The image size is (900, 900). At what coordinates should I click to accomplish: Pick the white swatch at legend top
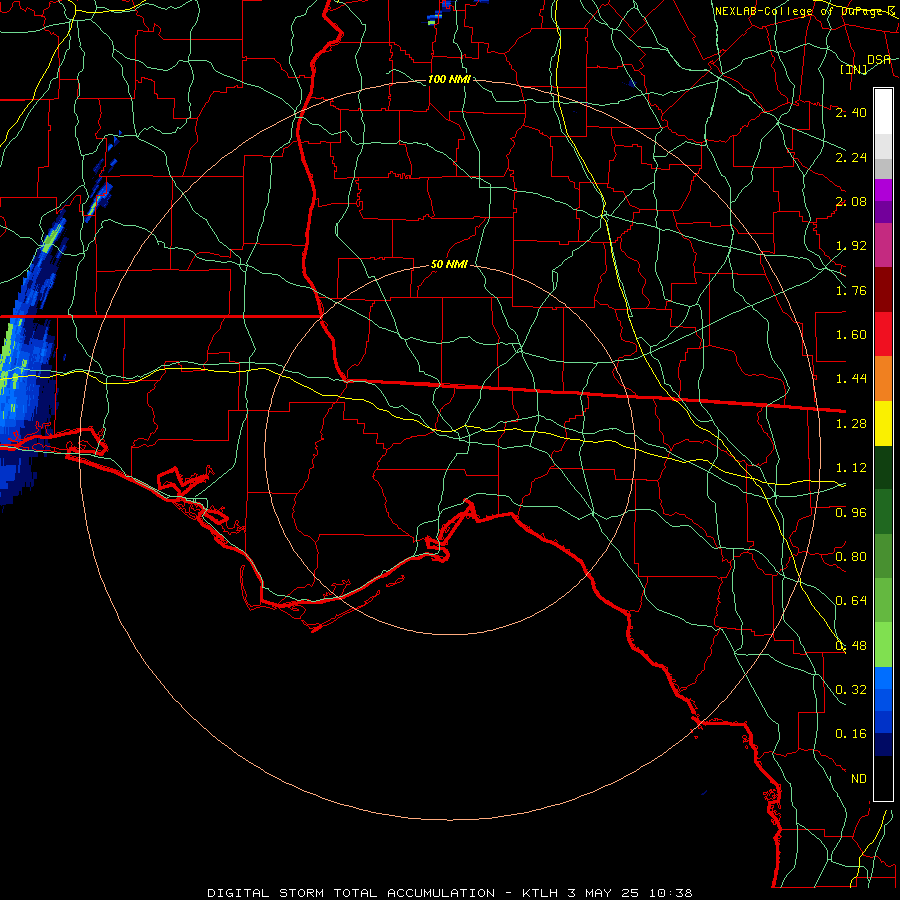click(883, 112)
